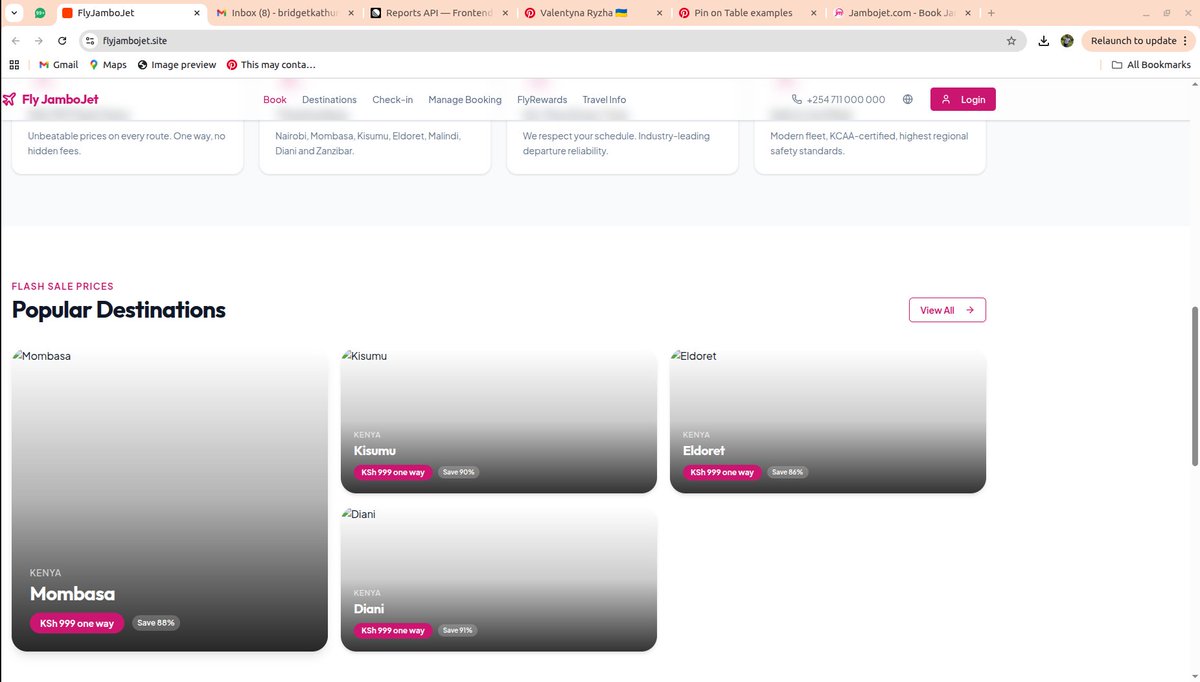Click the browser forward arrow
Viewport: 1200px width, 682px height.
(38, 41)
